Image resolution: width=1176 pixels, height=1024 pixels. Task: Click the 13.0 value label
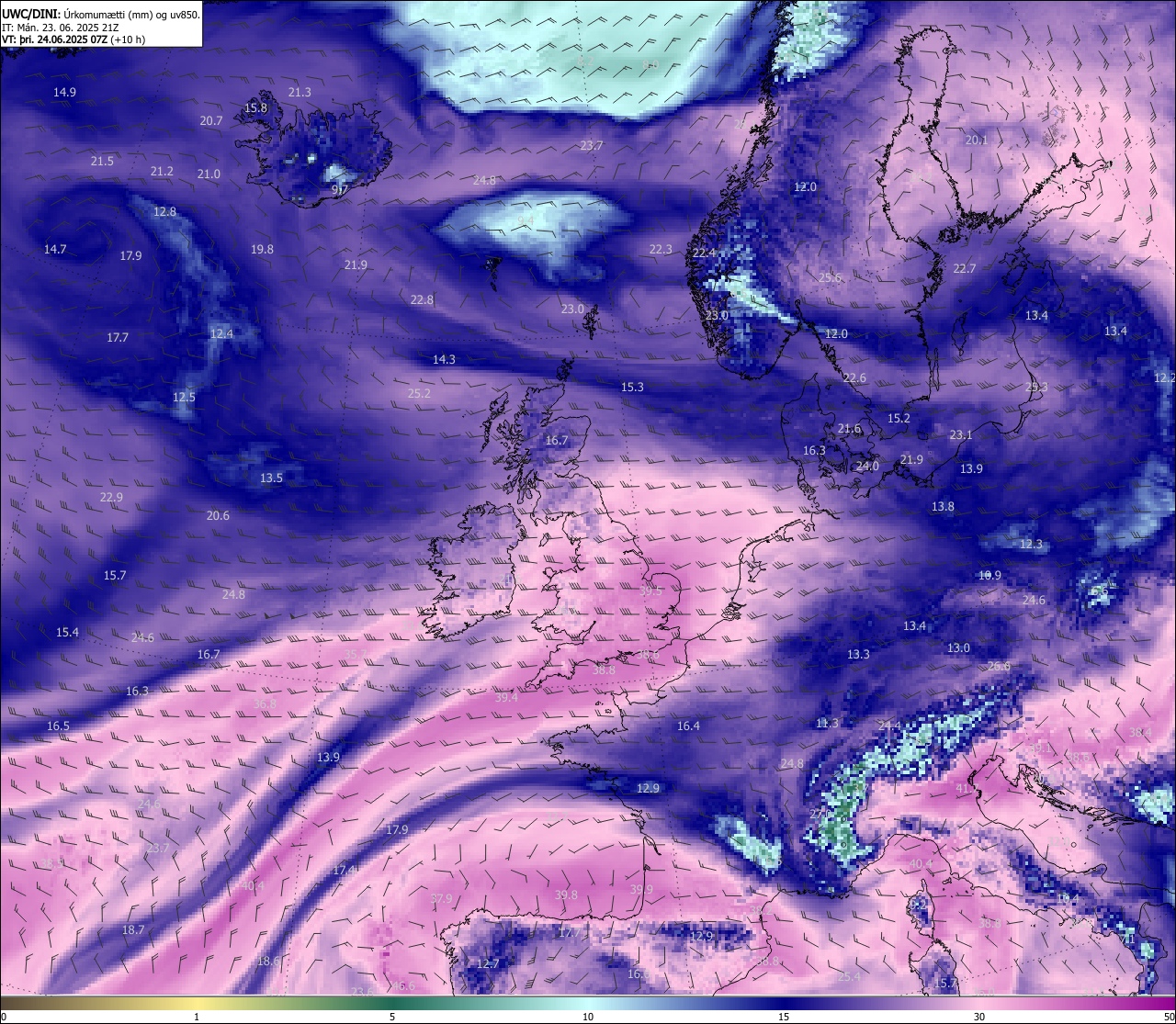(x=958, y=647)
